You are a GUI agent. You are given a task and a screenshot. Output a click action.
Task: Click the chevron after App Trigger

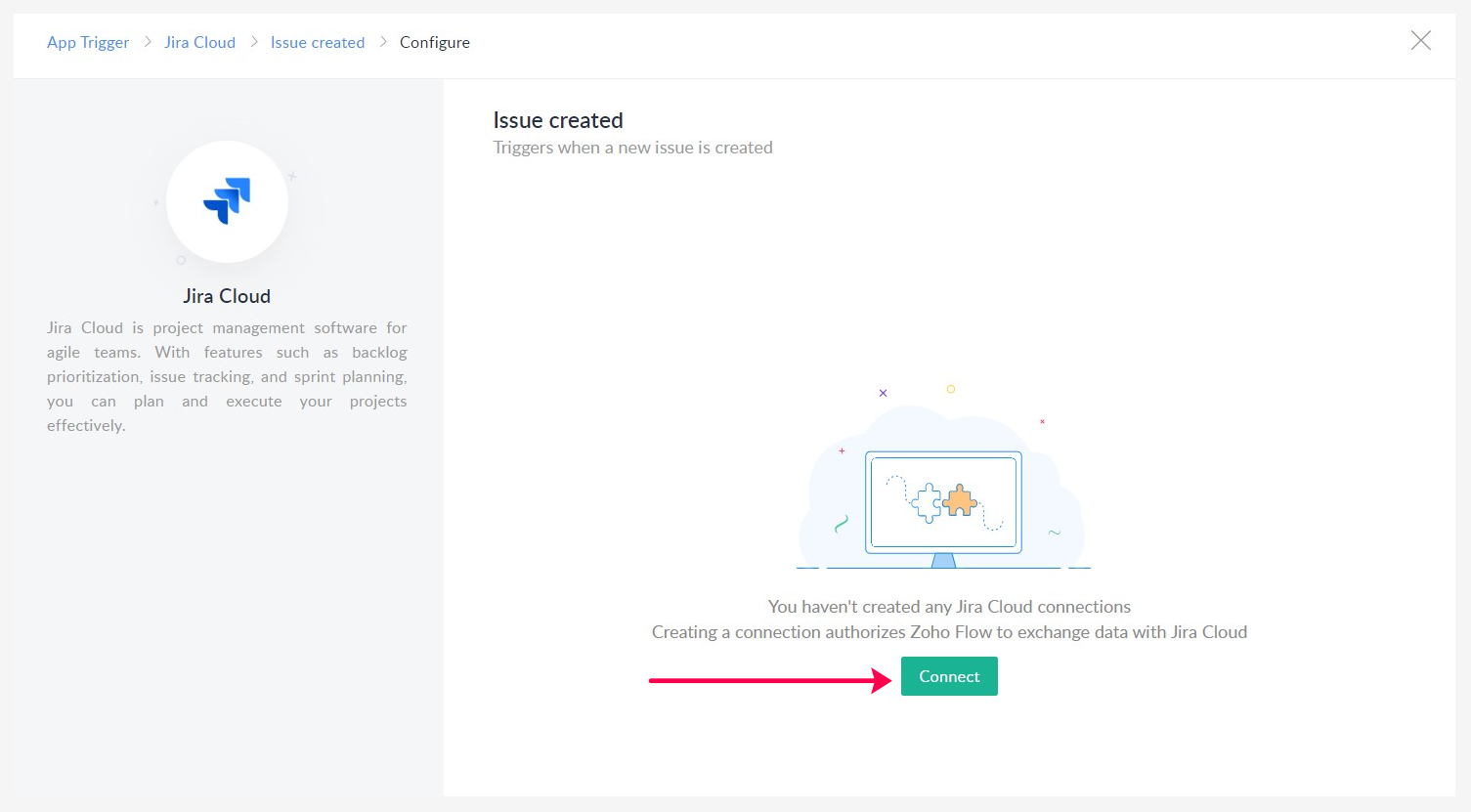point(148,42)
